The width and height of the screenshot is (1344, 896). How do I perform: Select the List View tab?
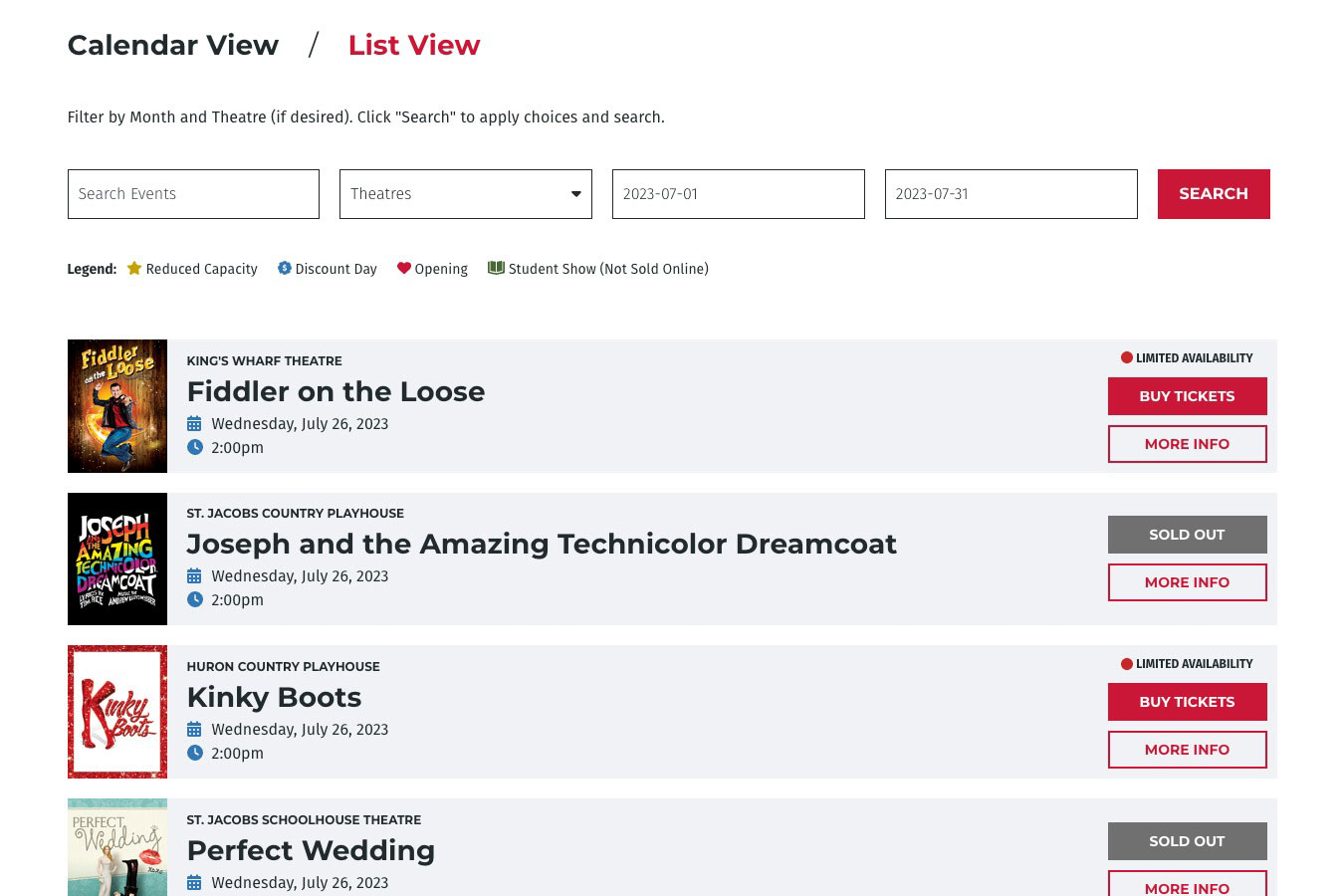pyautogui.click(x=413, y=45)
